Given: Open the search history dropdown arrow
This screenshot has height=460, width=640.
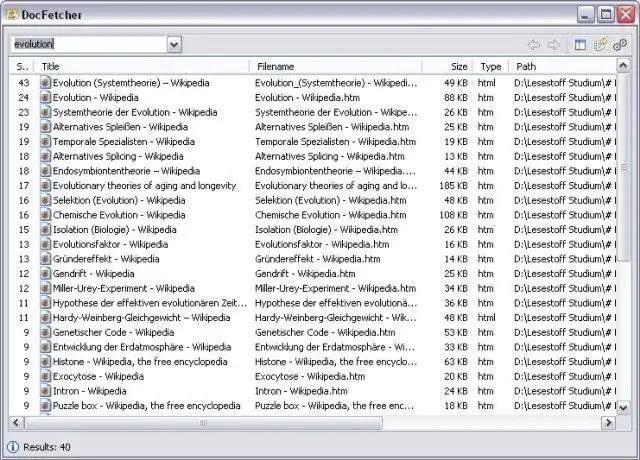Looking at the screenshot, I should (174, 44).
